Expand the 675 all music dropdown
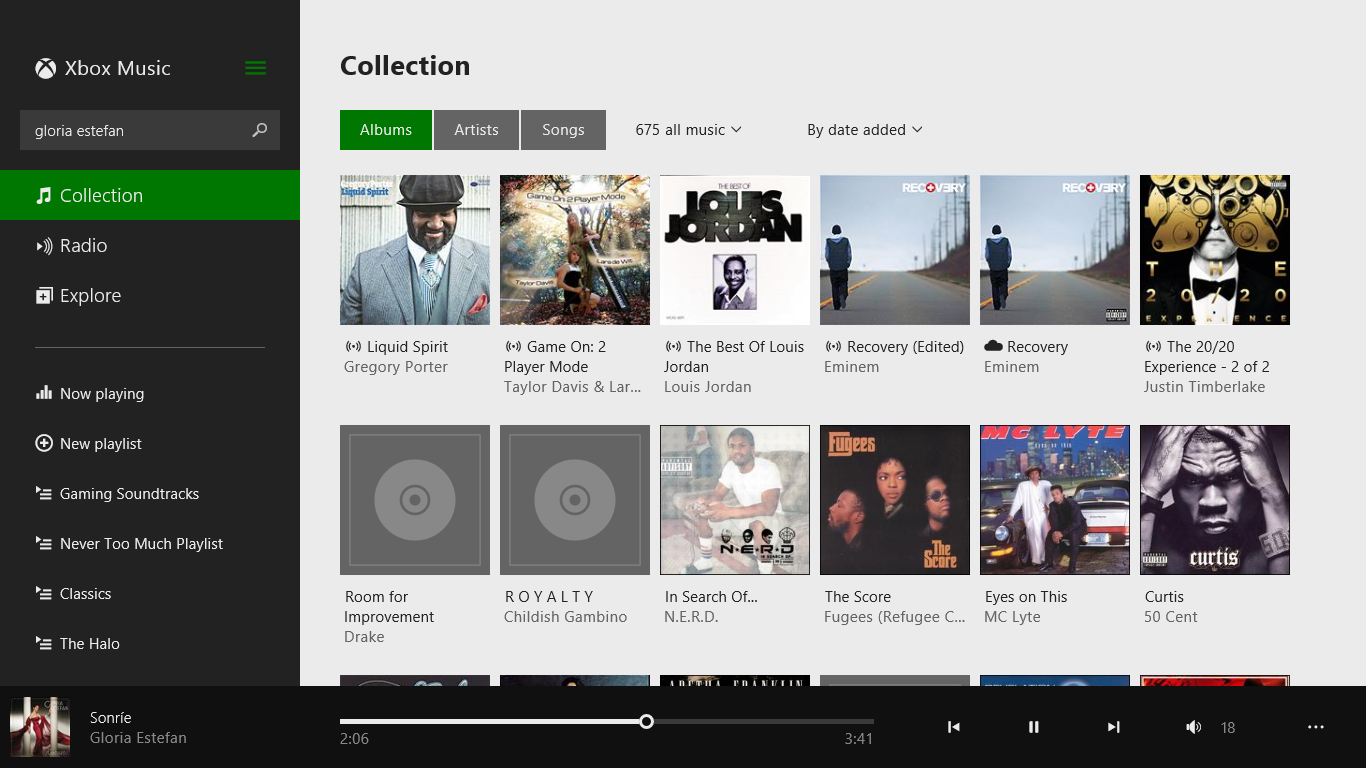 (x=688, y=130)
